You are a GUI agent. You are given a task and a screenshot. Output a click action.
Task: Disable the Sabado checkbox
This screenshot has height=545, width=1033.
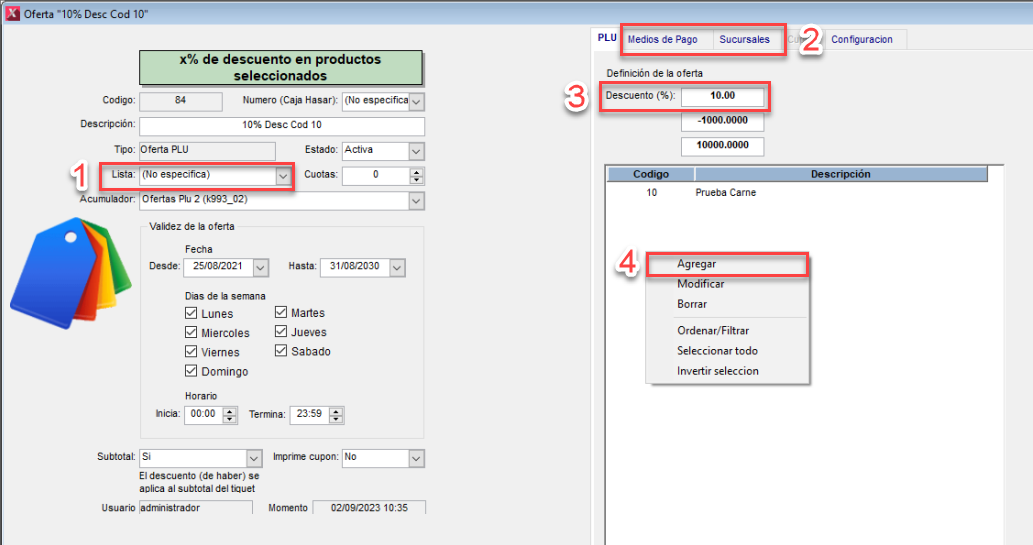point(282,351)
